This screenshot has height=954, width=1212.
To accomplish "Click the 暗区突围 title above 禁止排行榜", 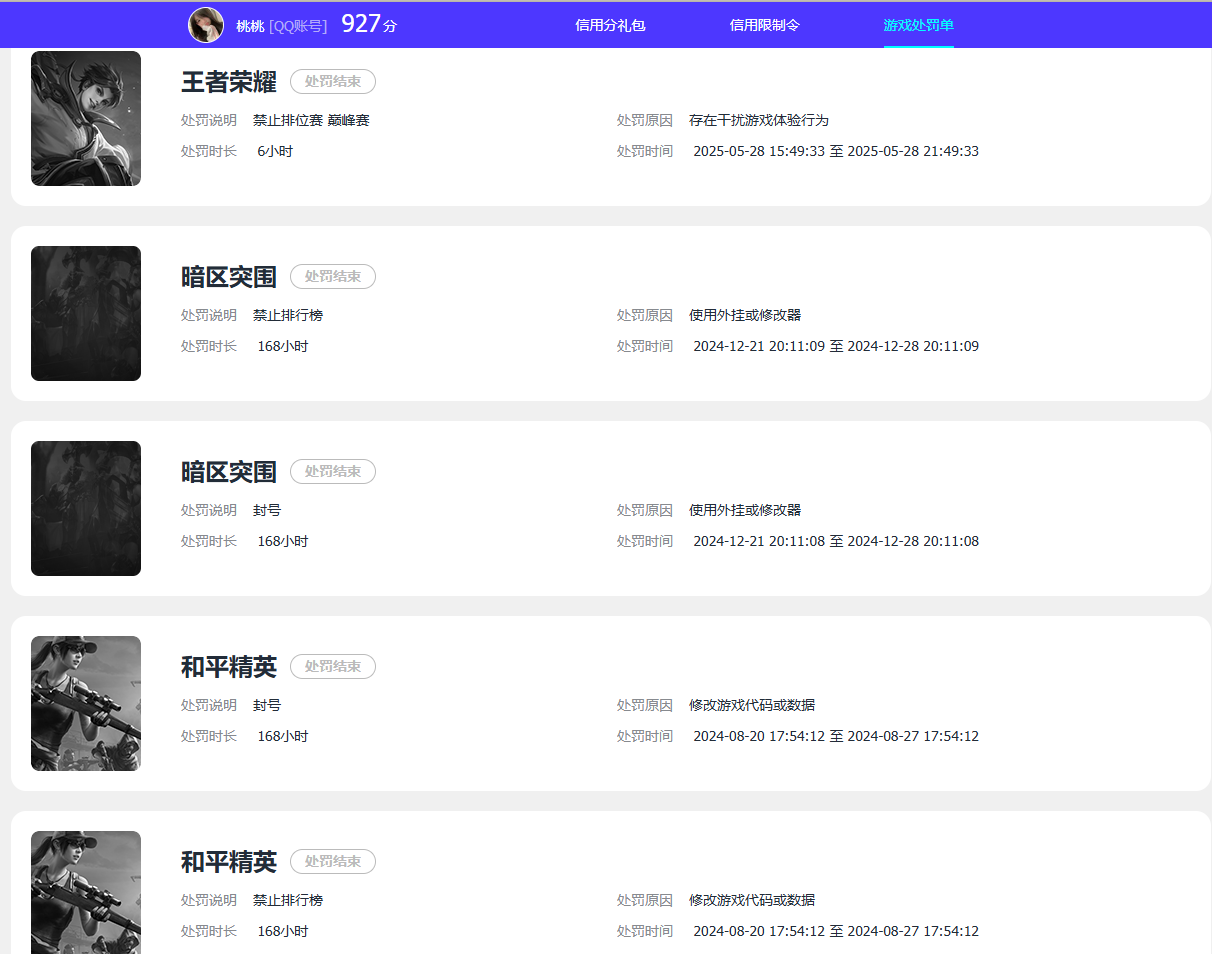I will [x=229, y=277].
